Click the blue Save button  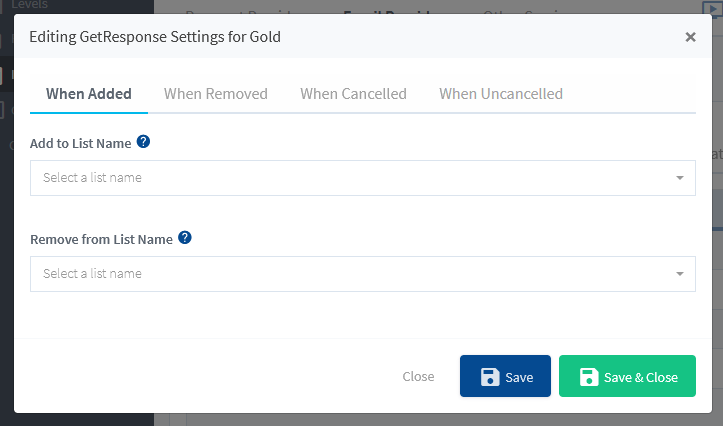[x=505, y=376]
